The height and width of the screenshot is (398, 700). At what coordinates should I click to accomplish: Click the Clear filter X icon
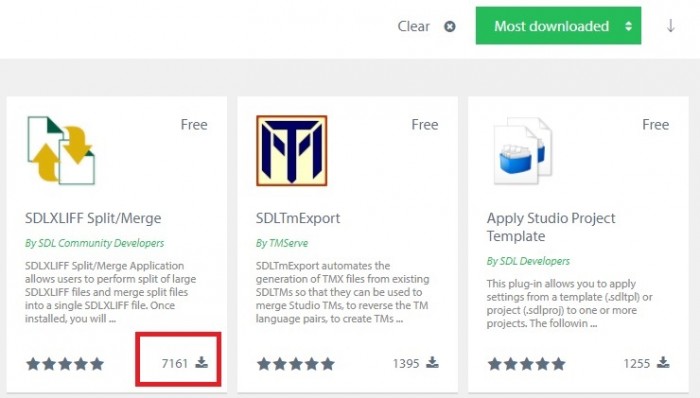click(x=450, y=26)
